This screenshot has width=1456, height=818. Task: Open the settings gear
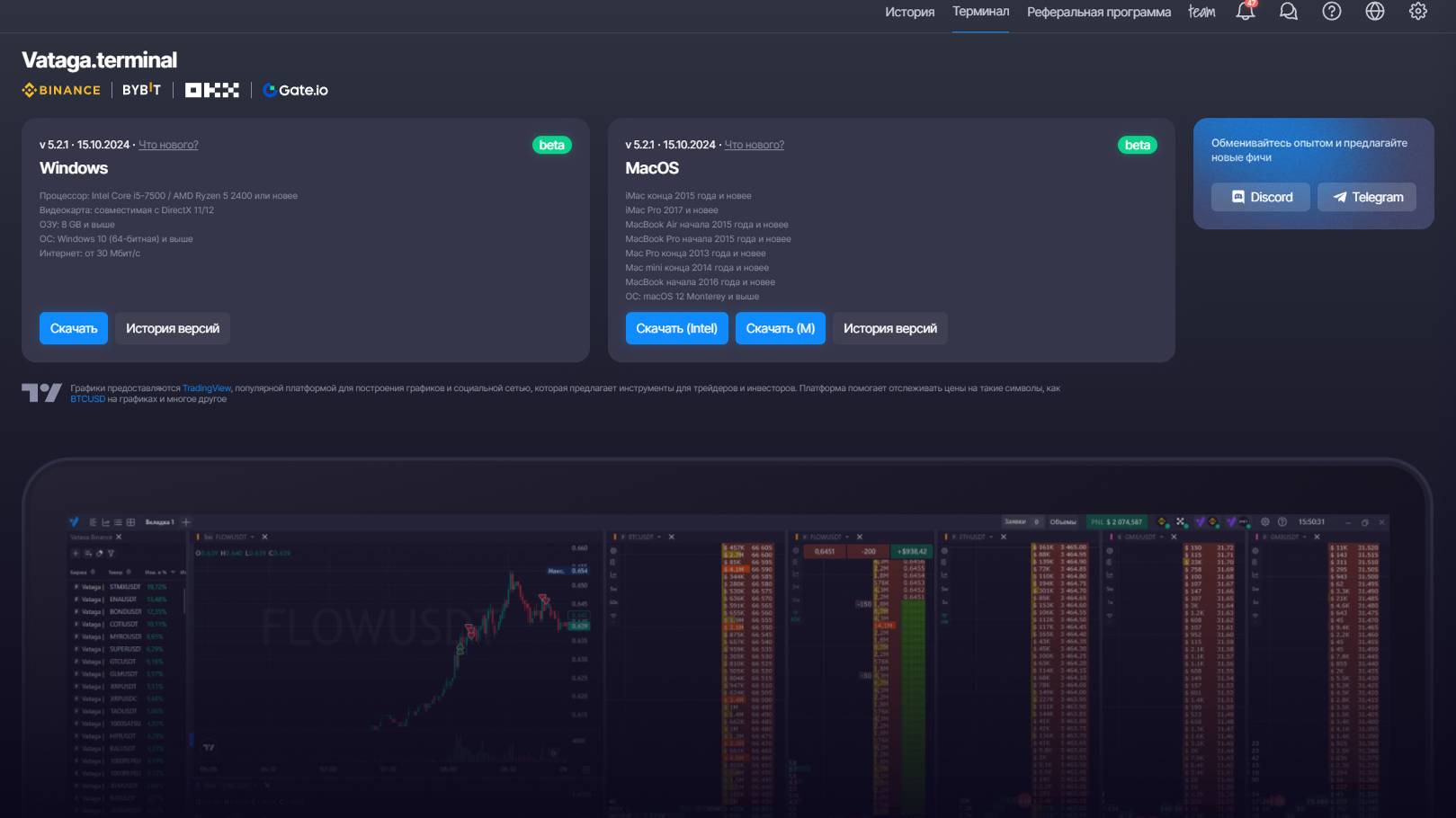point(1418,12)
